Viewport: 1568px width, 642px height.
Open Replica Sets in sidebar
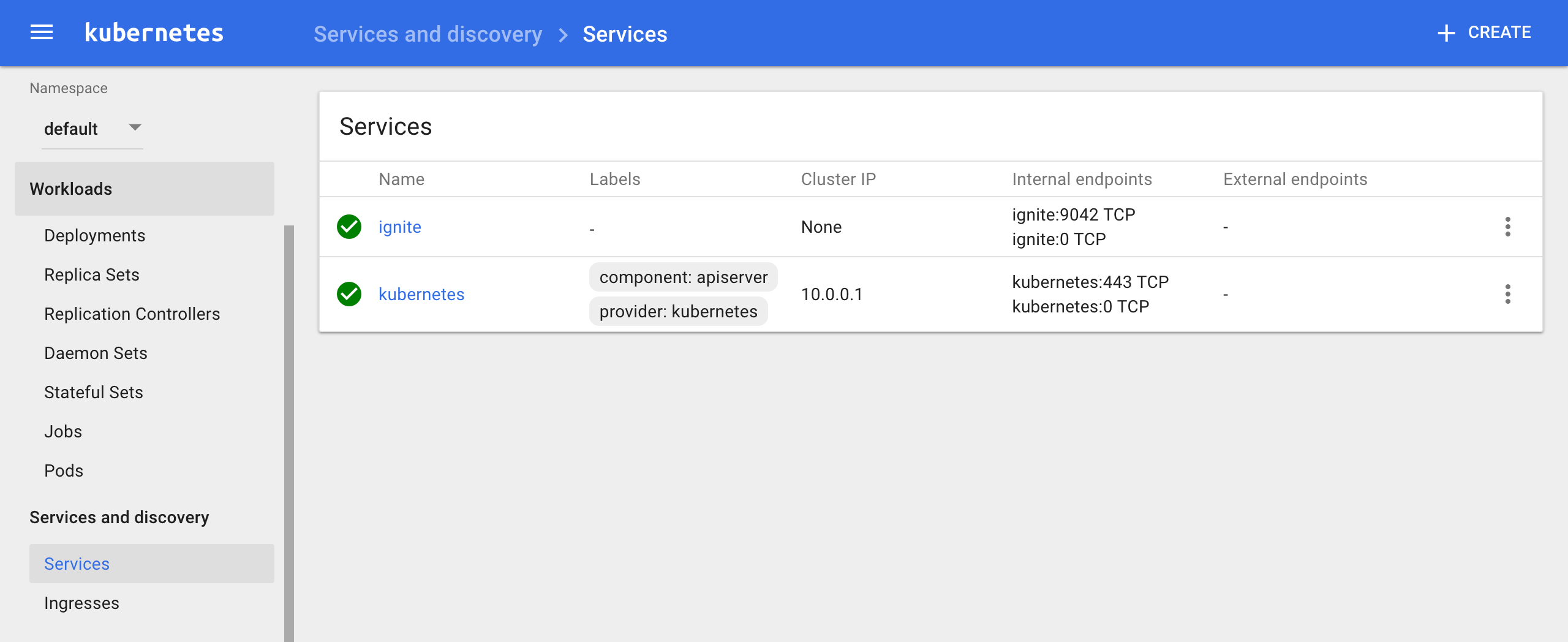pos(92,275)
